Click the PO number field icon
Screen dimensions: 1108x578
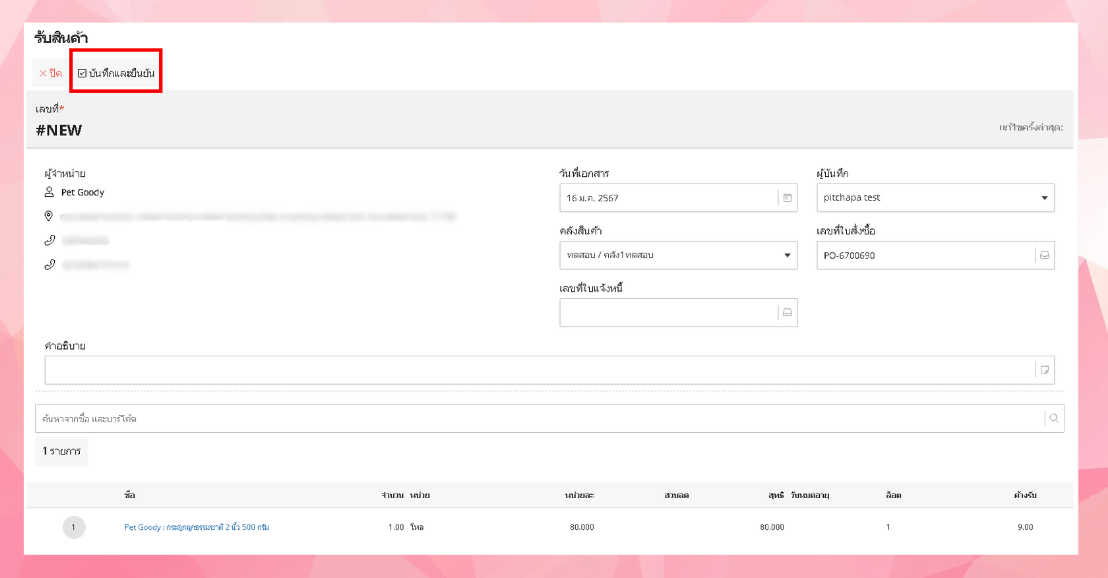tap(1044, 255)
